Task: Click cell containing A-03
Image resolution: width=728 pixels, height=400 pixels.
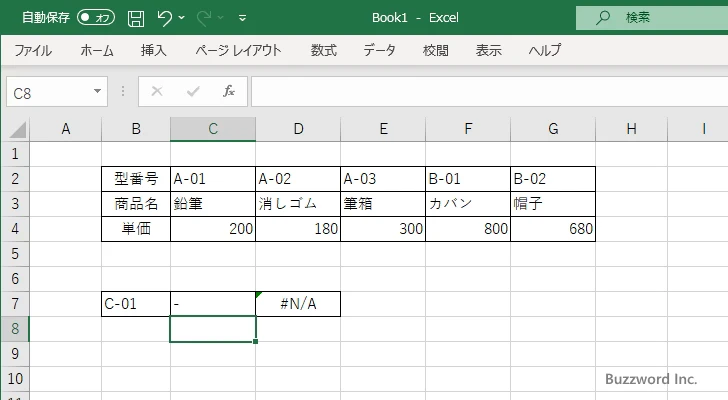Action: (x=383, y=179)
